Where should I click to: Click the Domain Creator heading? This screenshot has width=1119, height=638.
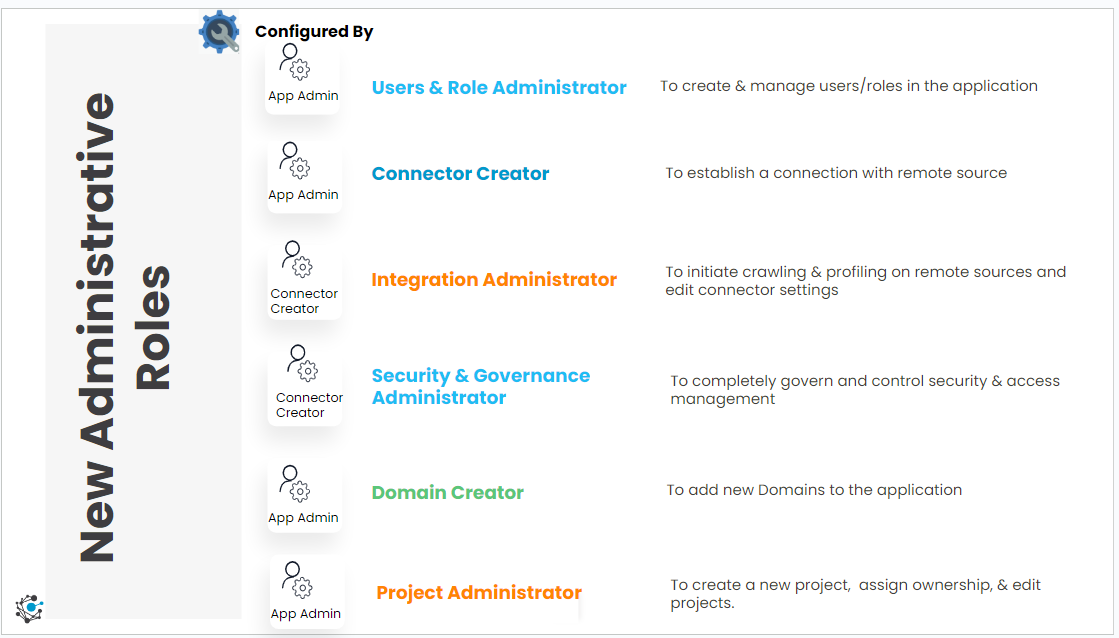pos(447,492)
